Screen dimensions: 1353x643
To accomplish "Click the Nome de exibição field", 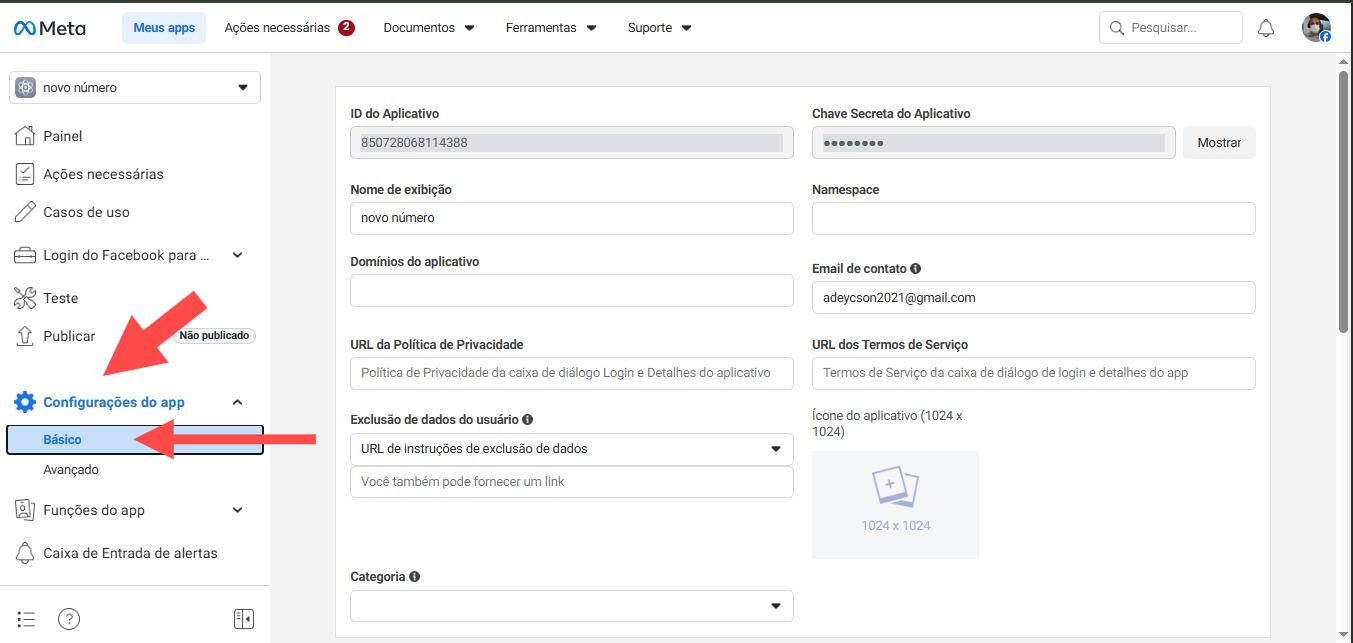I will [x=572, y=218].
